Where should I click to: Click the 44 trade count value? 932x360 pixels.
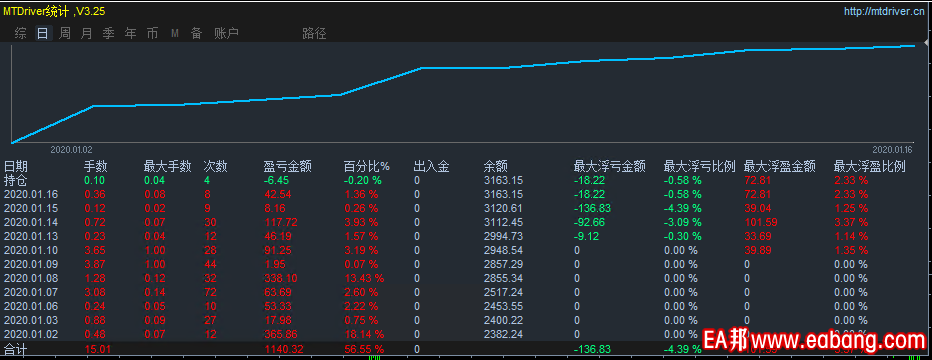[x=209, y=264]
